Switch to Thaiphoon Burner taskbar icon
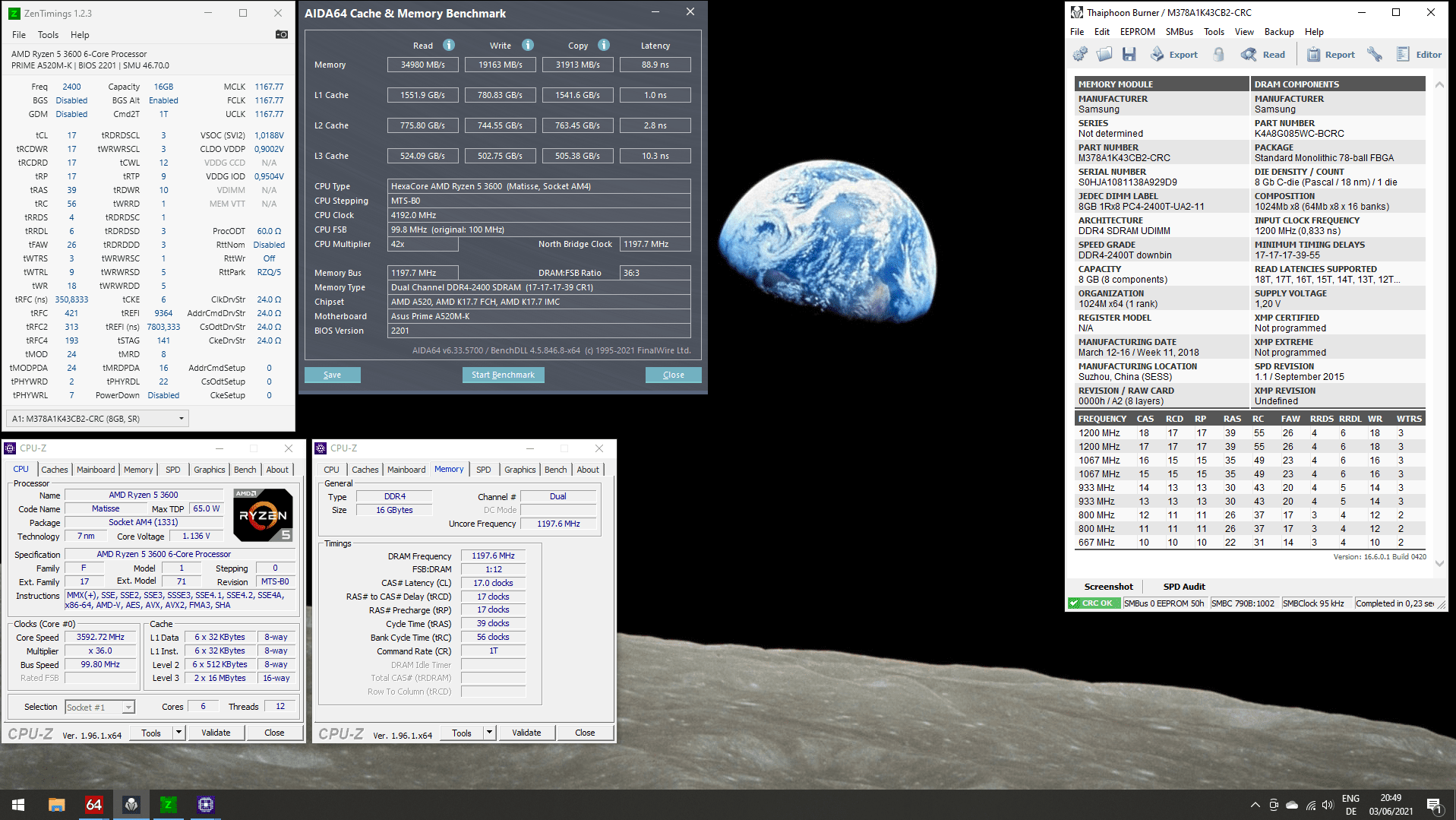This screenshot has height=820, width=1456. (x=131, y=805)
